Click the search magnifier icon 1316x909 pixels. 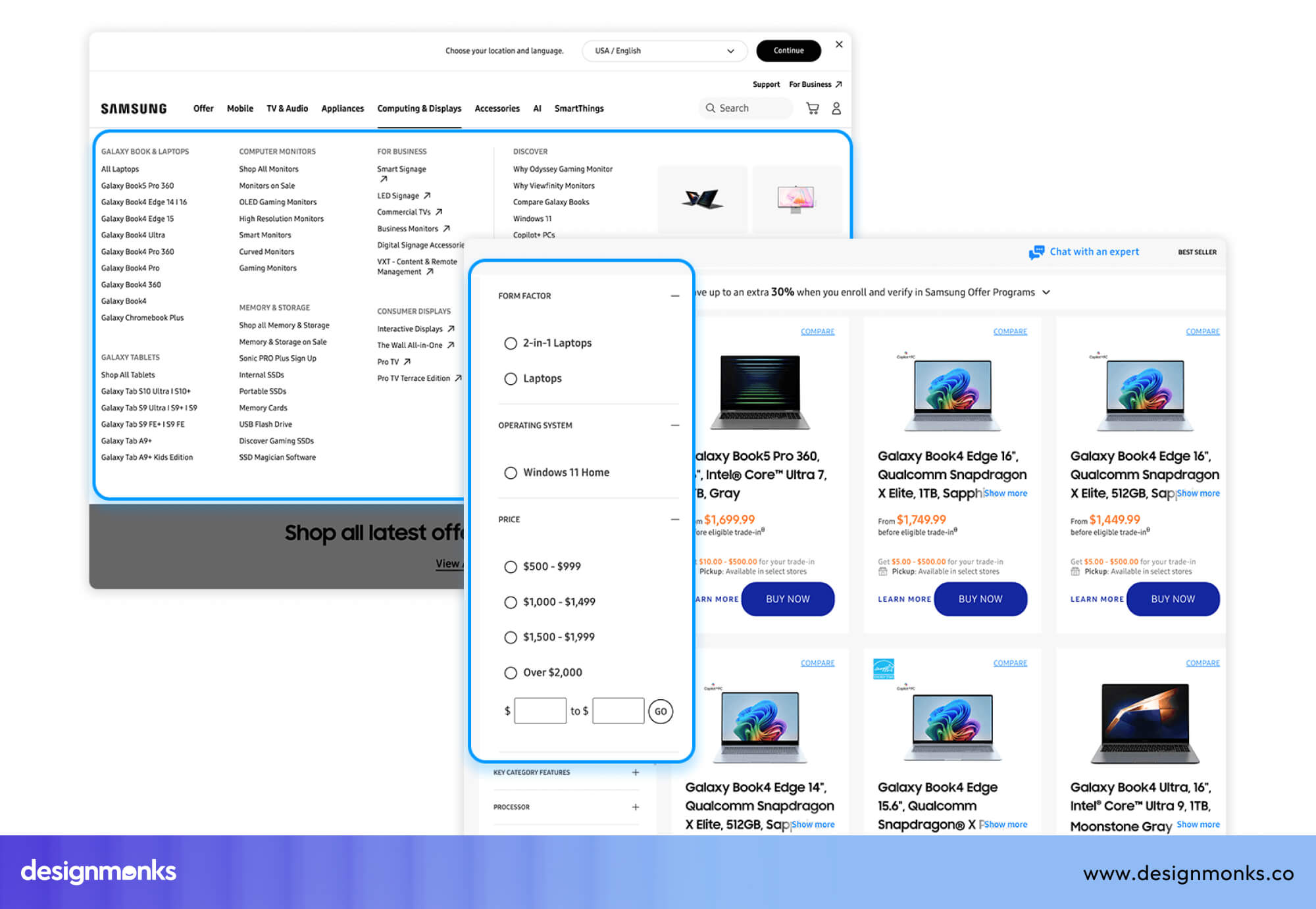pos(711,108)
